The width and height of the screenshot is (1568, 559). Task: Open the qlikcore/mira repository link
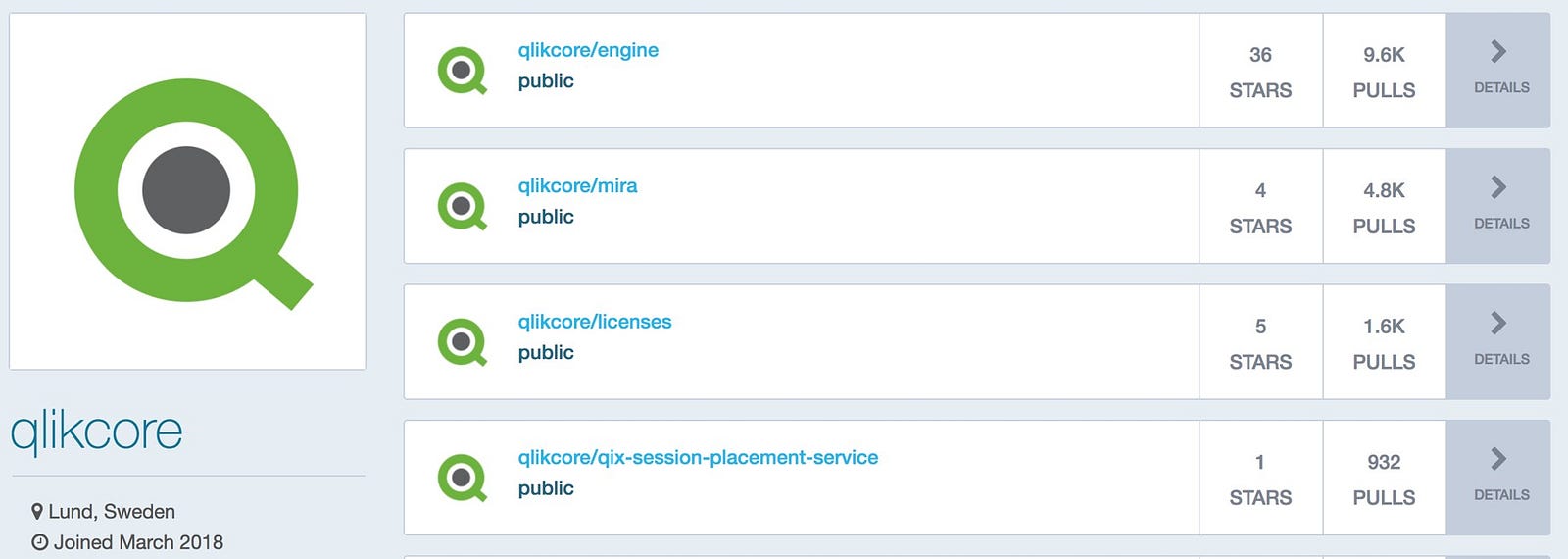coord(577,185)
